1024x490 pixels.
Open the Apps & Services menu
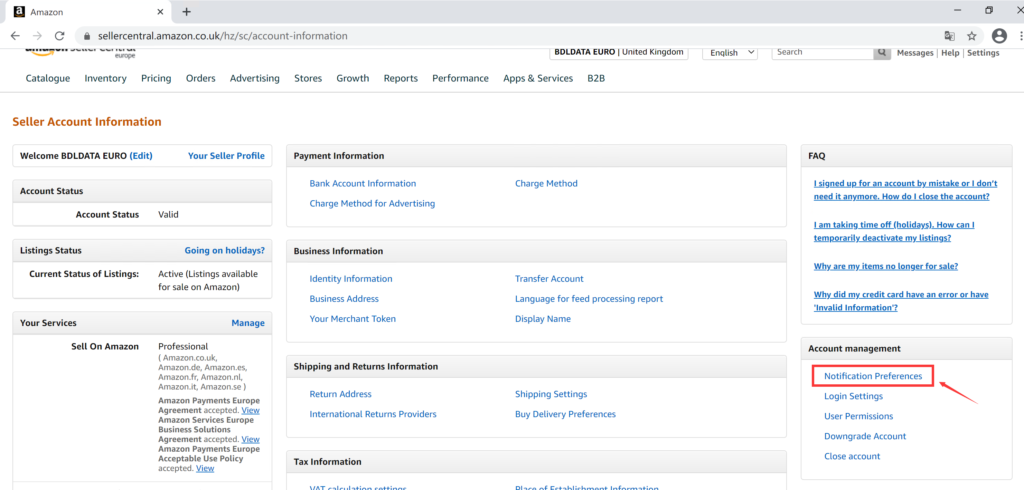tap(538, 78)
